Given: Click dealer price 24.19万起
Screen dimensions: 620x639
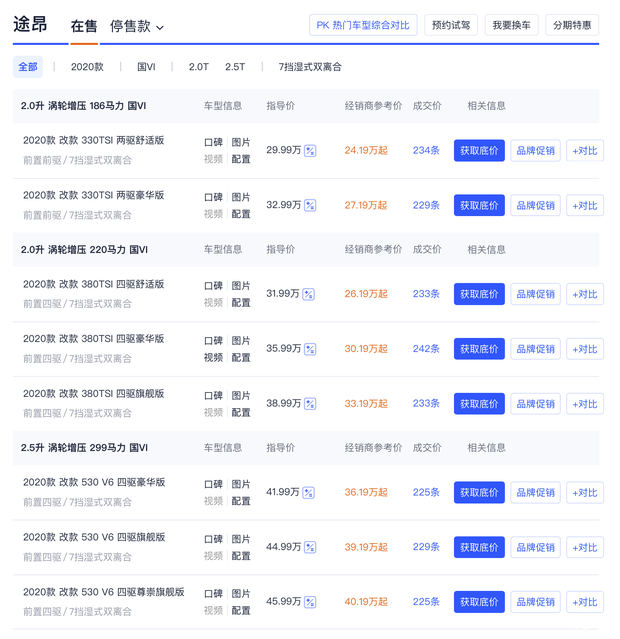Looking at the screenshot, I should click(366, 150).
